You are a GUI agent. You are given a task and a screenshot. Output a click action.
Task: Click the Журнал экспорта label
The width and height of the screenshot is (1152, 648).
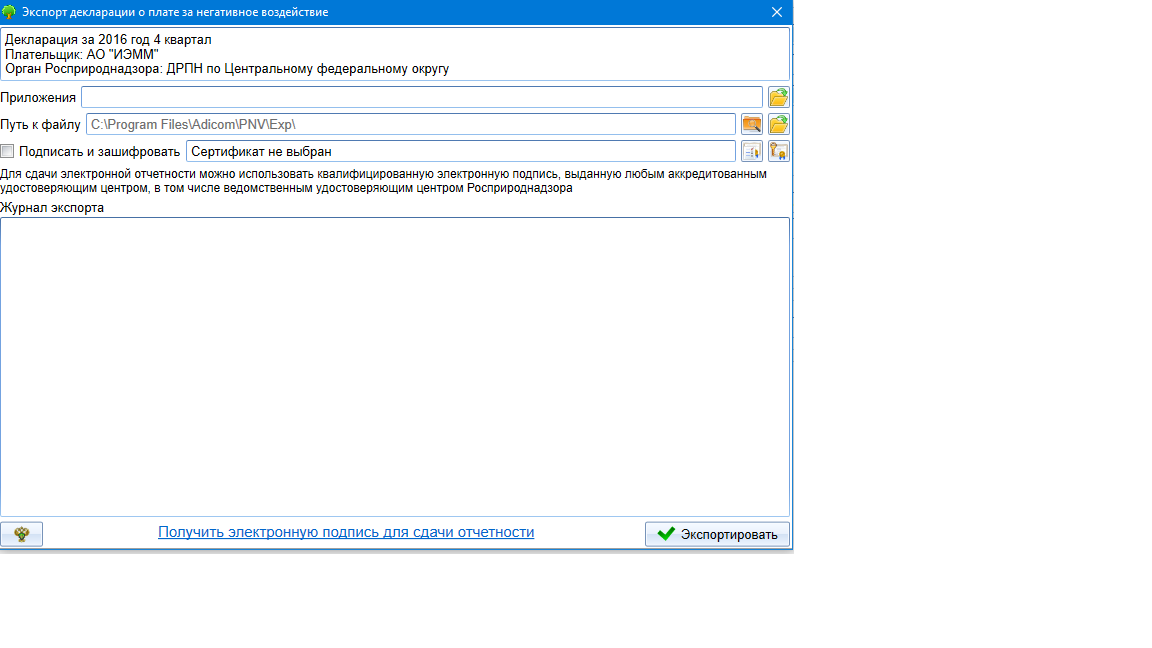[x=52, y=208]
